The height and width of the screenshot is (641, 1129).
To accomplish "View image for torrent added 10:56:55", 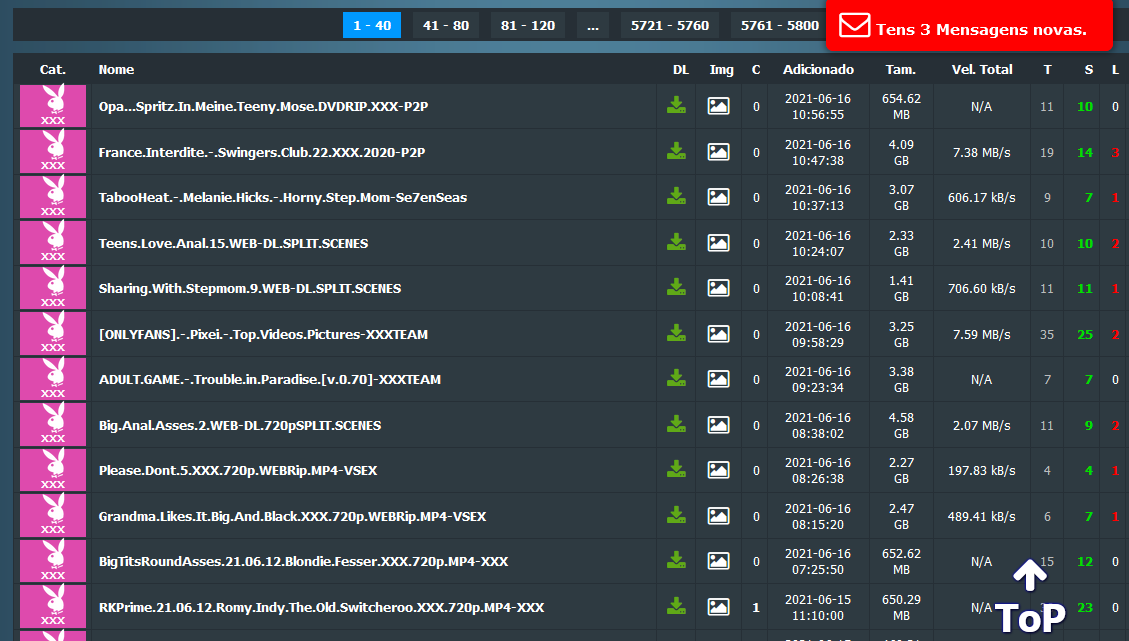I will tap(719, 106).
